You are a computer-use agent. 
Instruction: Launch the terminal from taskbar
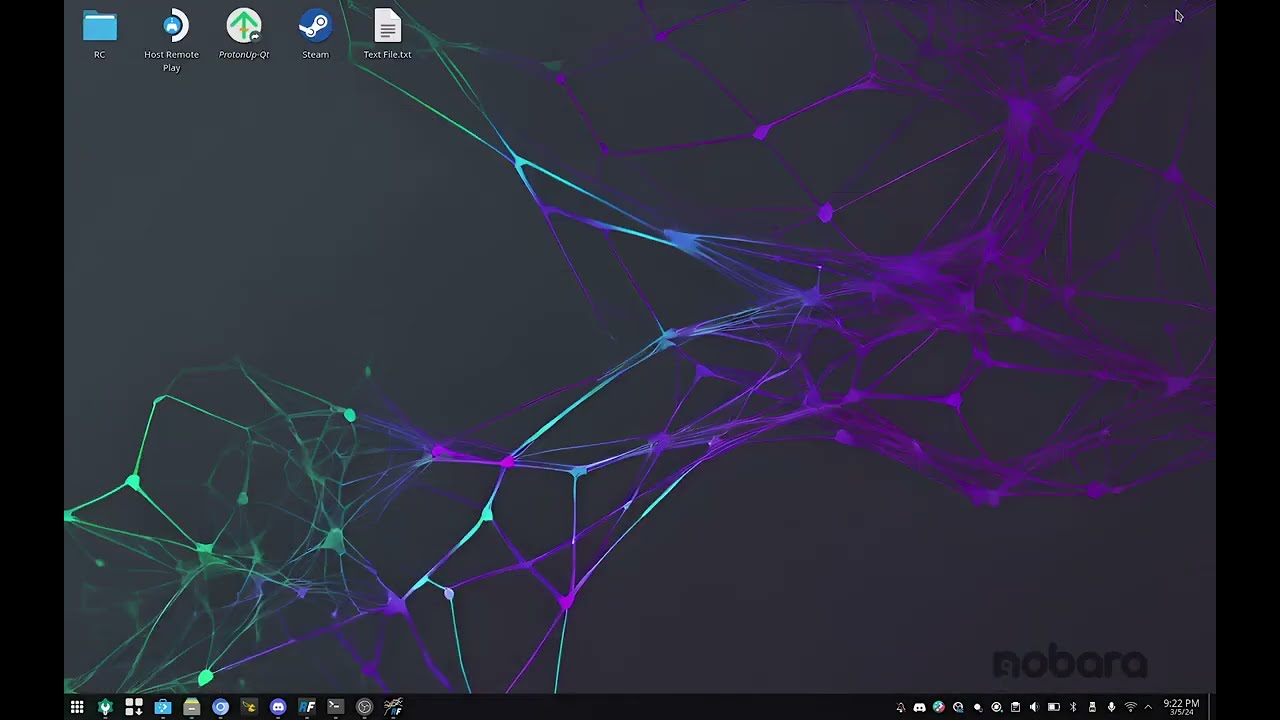point(336,707)
